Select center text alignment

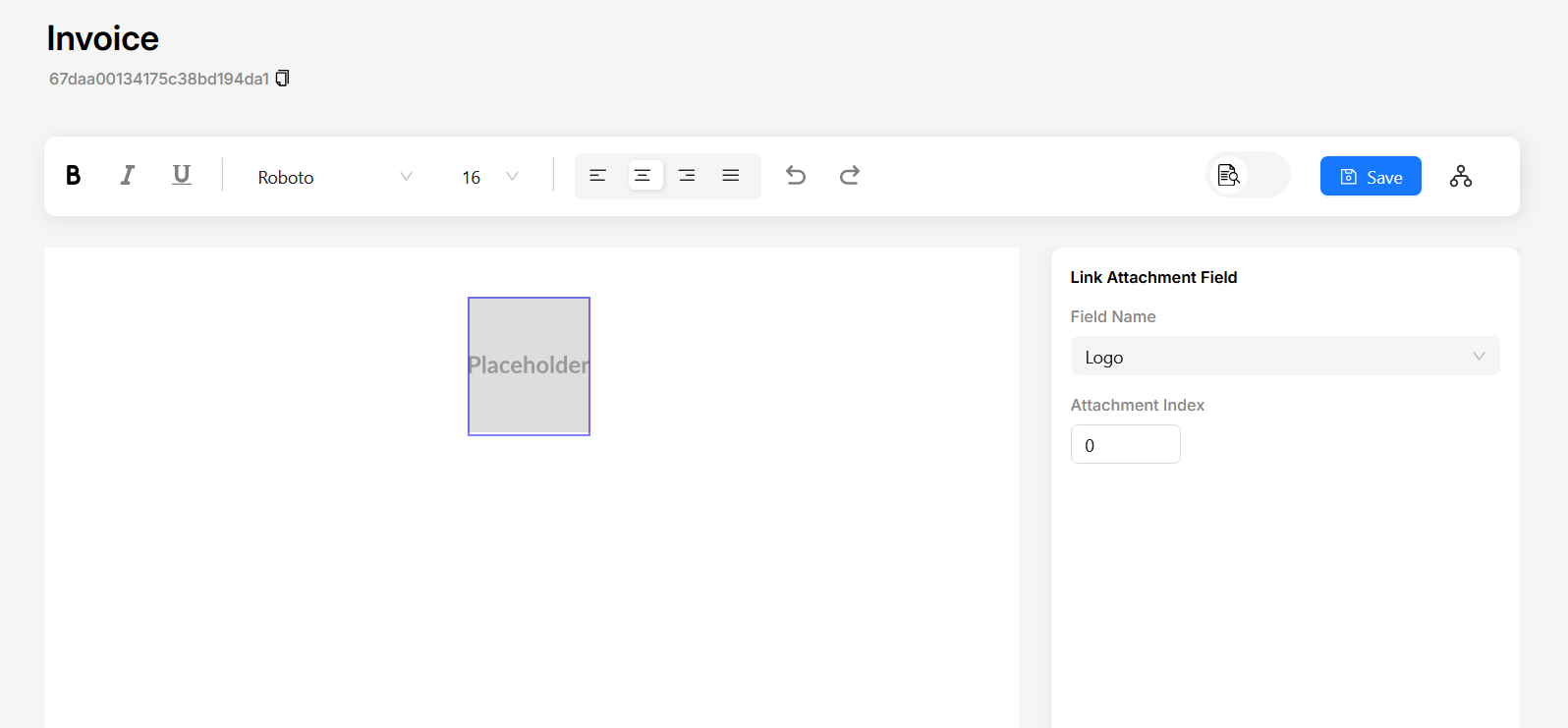pos(643,176)
